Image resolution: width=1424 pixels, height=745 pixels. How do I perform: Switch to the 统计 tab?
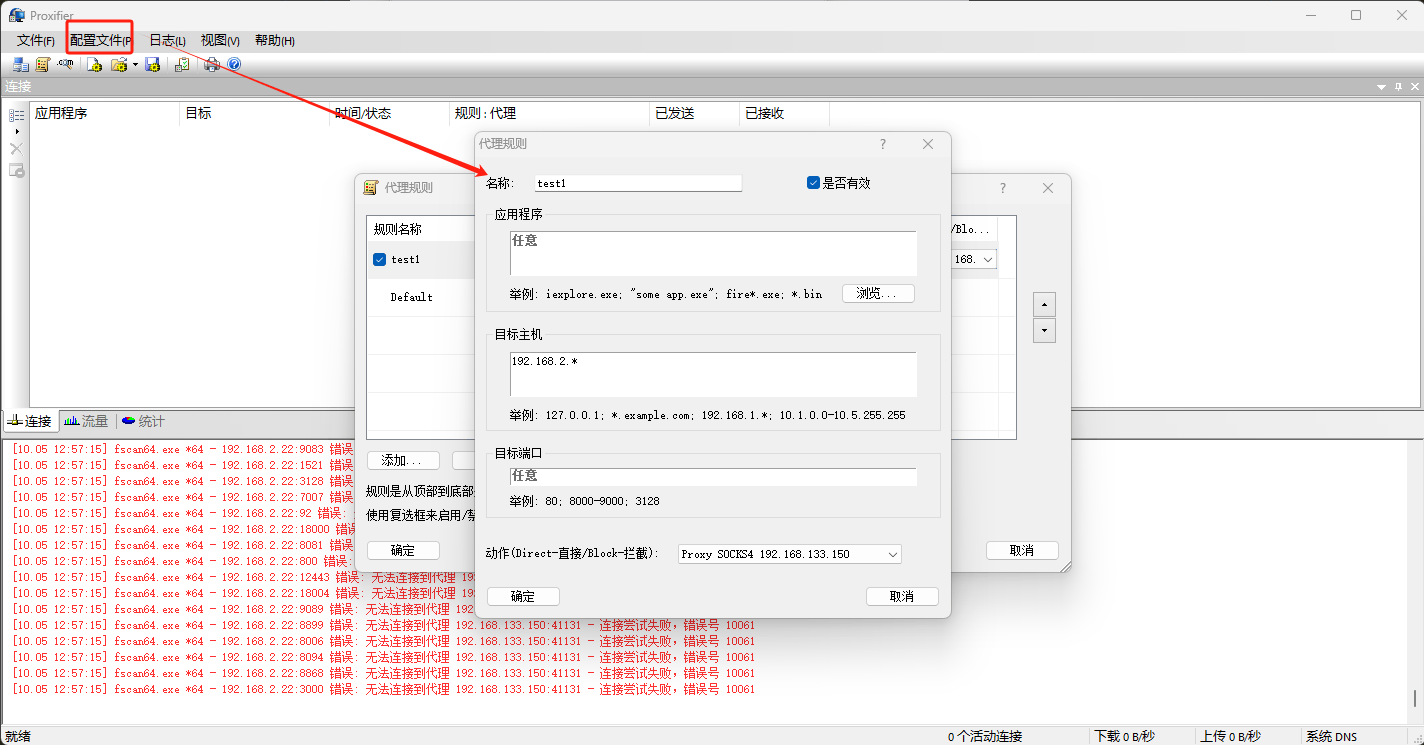(x=143, y=421)
